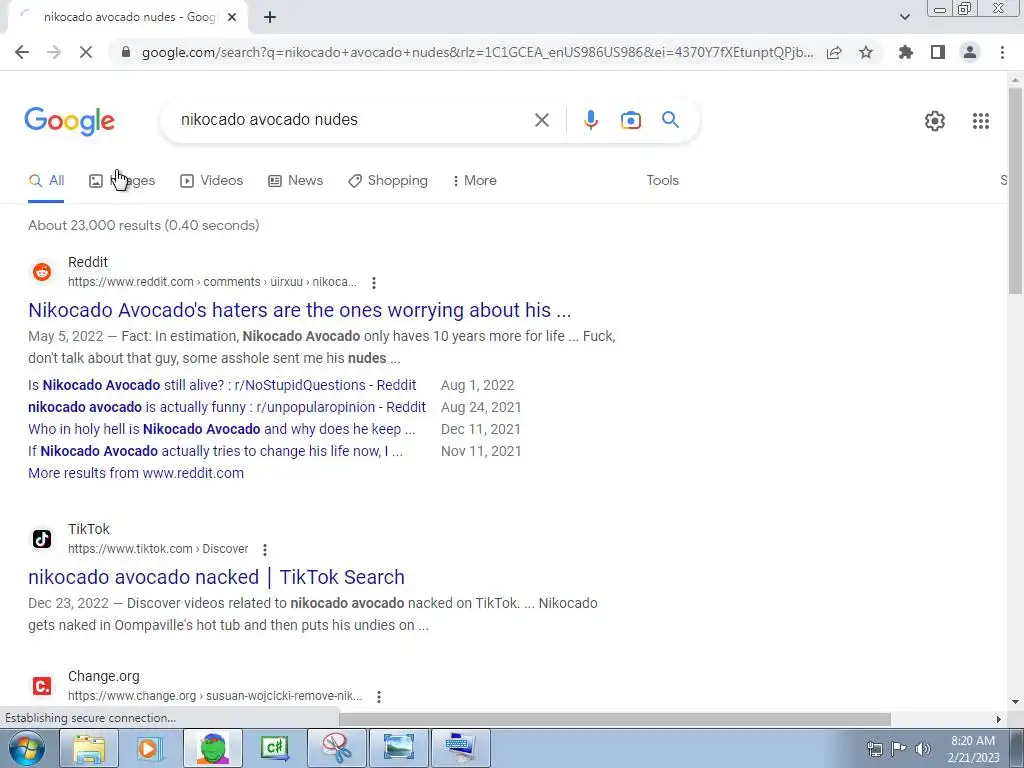Open the Snipping Tool scissors taskbar icon
This screenshot has width=1024, height=768.
click(x=337, y=748)
